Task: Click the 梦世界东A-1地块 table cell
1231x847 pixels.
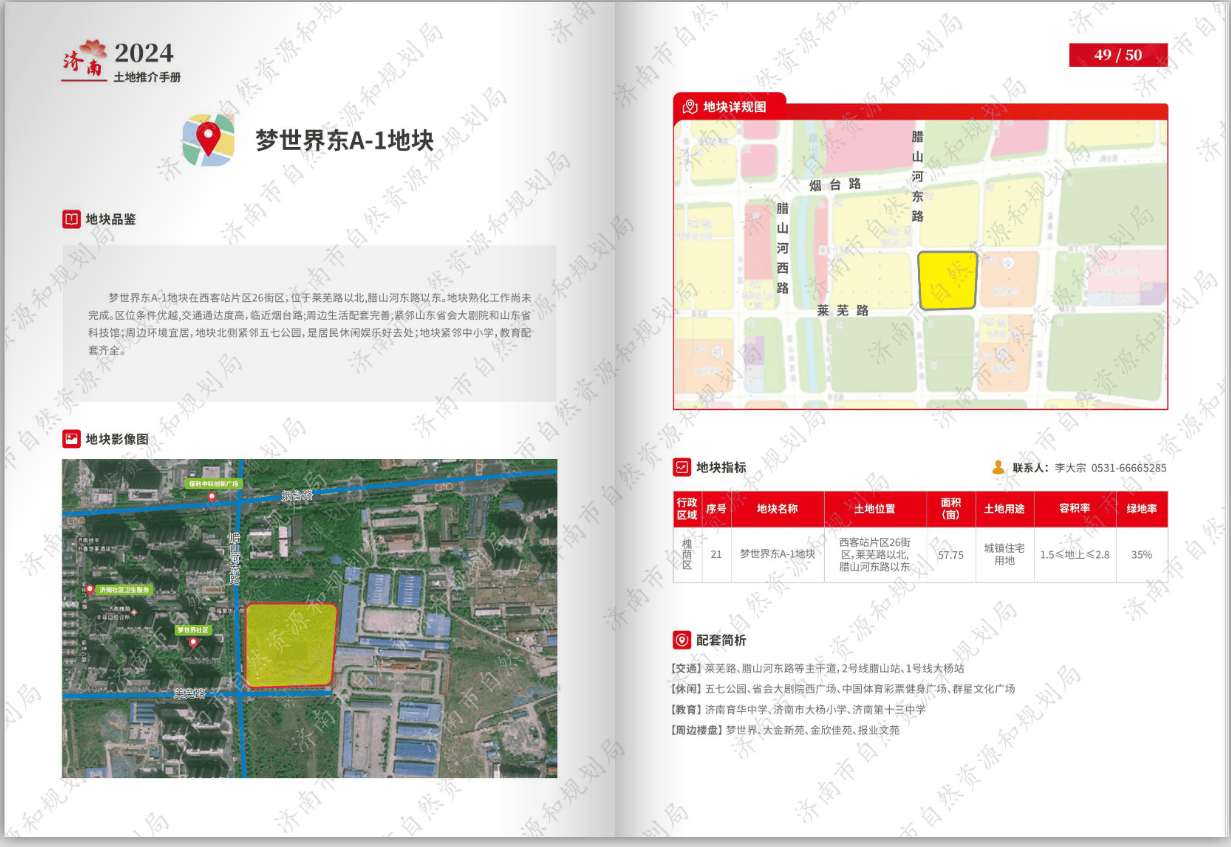Action: pos(777,554)
